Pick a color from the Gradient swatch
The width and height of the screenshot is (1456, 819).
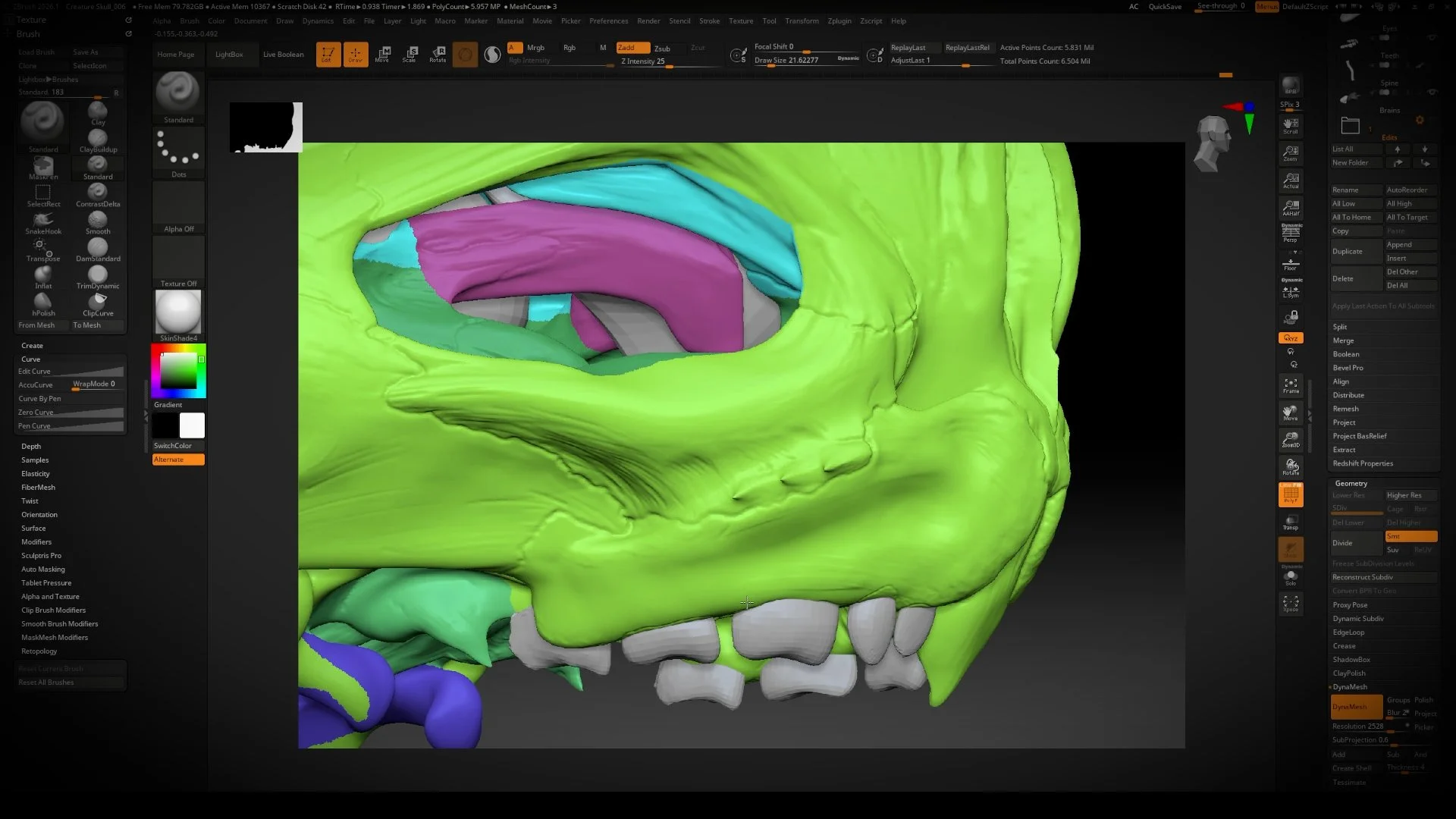(x=177, y=370)
